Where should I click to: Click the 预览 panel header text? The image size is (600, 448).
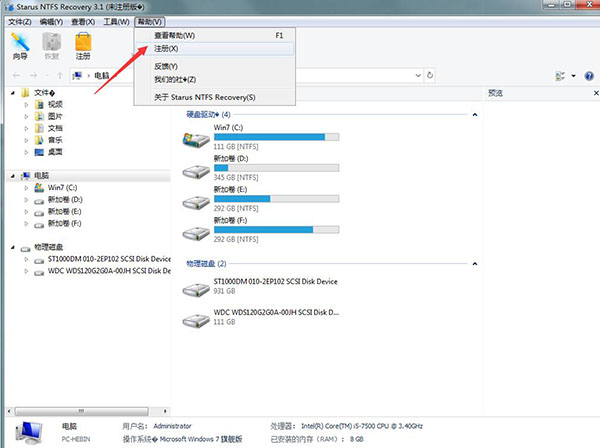click(x=495, y=93)
